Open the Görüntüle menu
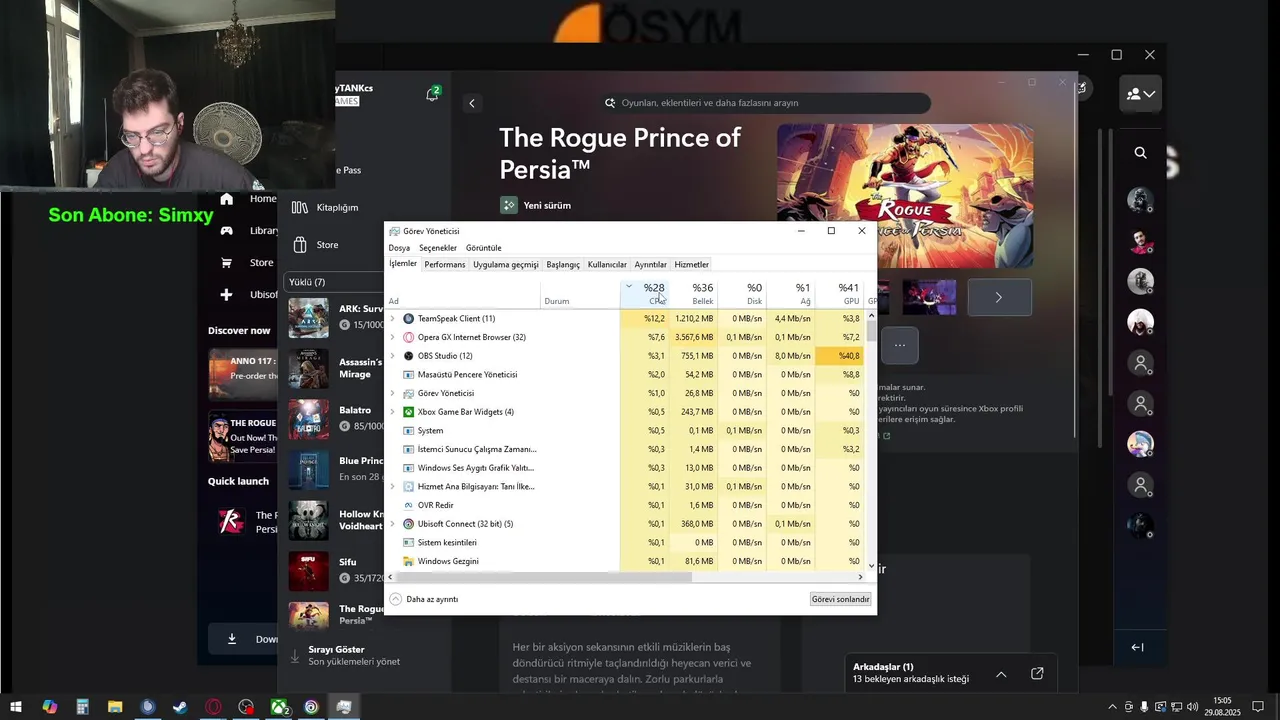 click(x=484, y=248)
